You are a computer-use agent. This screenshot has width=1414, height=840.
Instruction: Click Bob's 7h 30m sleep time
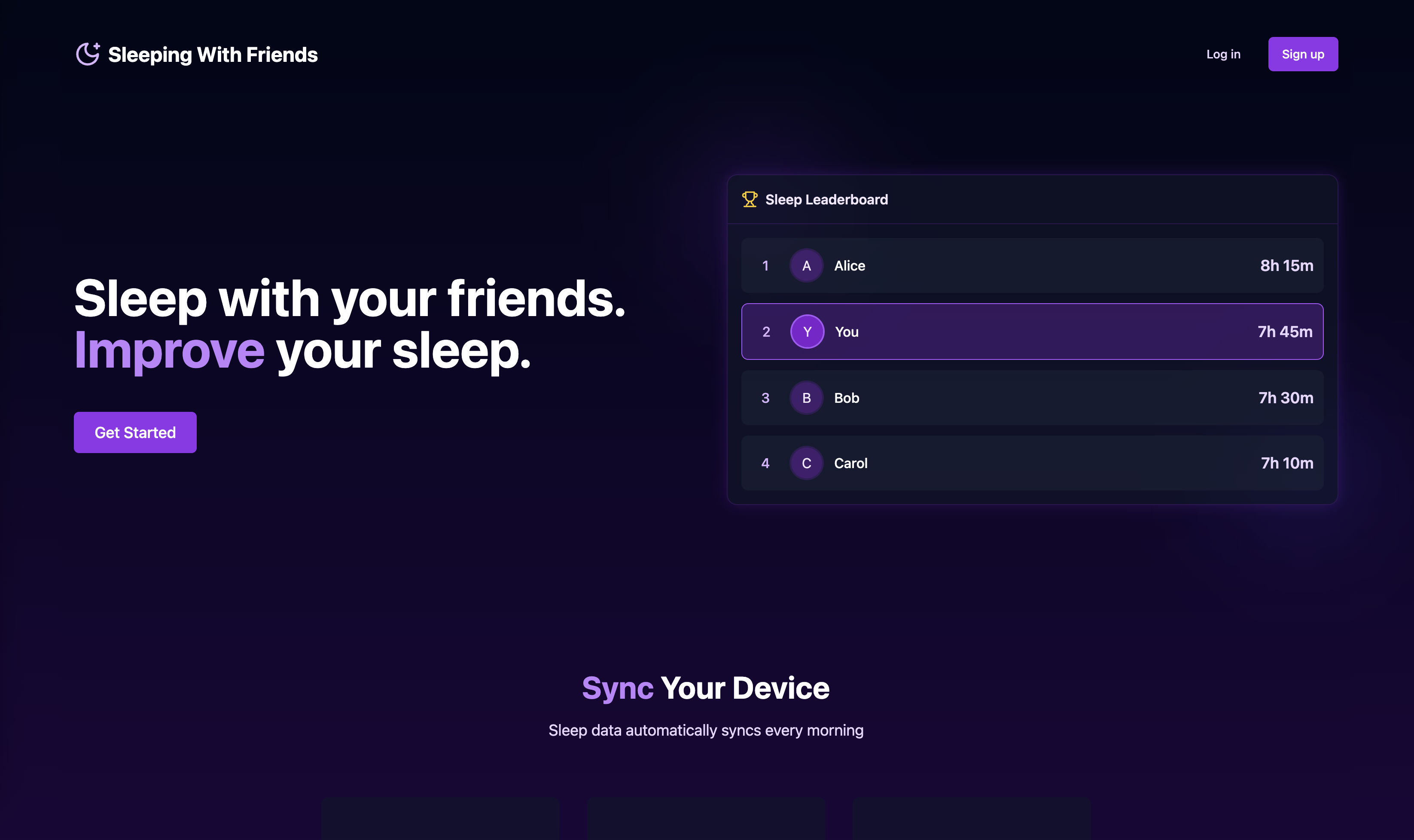click(1285, 398)
